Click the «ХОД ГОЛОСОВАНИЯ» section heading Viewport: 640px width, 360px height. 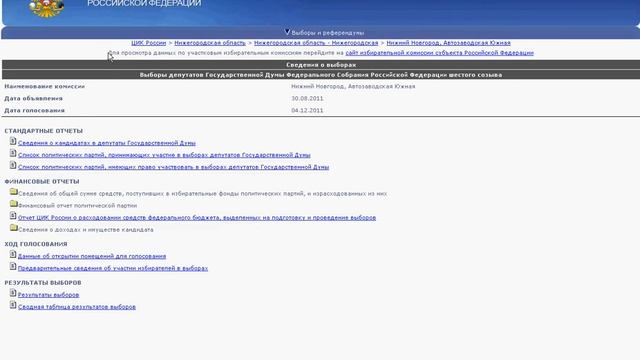(36, 244)
